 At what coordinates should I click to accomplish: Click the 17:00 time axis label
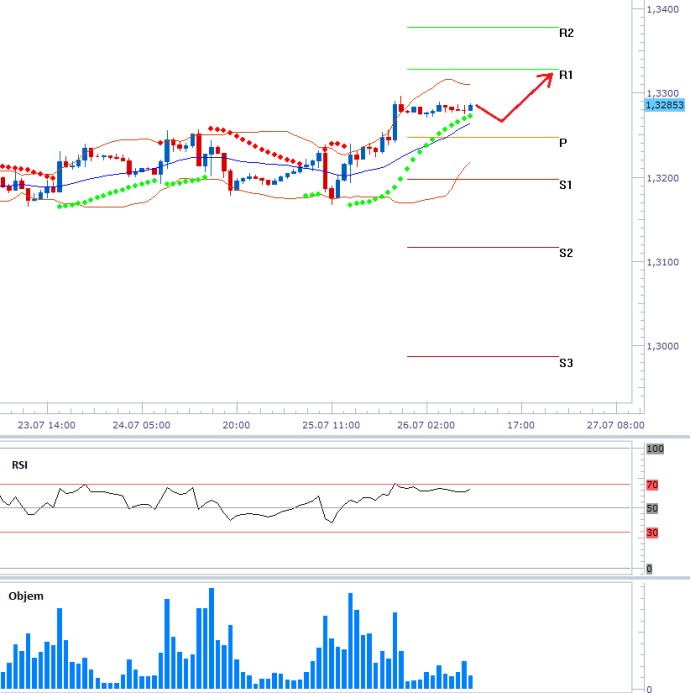pos(520,425)
